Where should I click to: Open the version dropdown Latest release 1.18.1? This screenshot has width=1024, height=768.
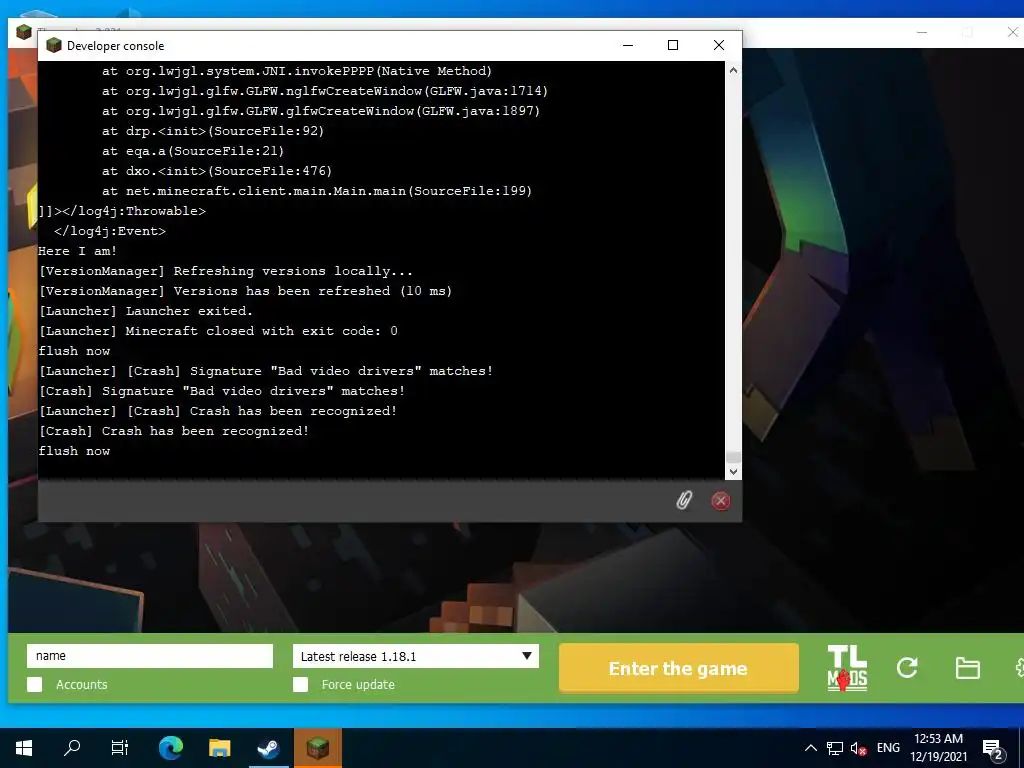click(x=415, y=656)
